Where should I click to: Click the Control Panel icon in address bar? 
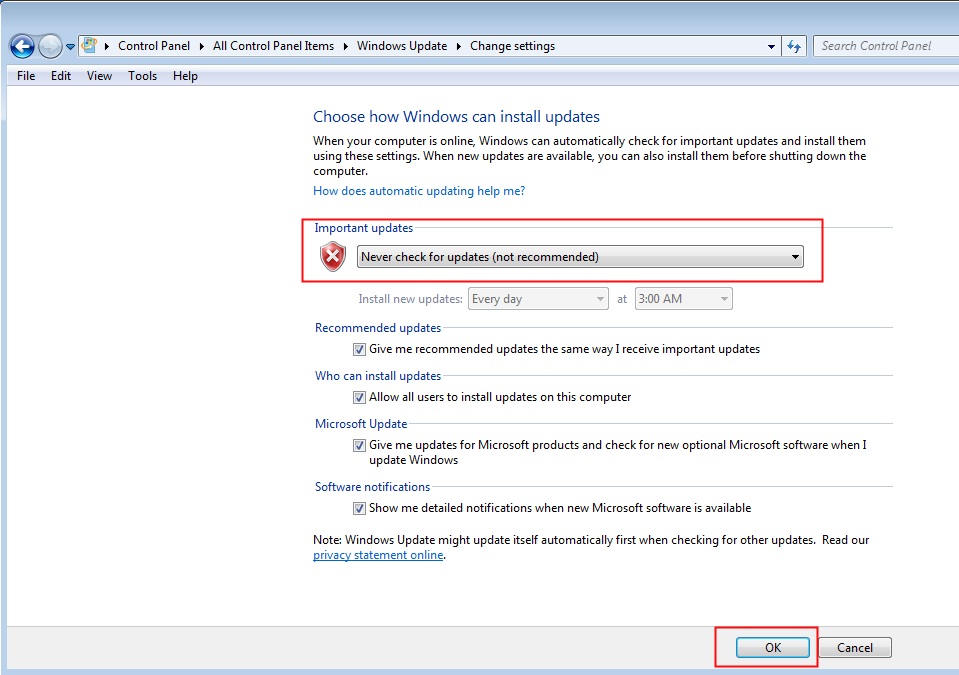pos(89,45)
